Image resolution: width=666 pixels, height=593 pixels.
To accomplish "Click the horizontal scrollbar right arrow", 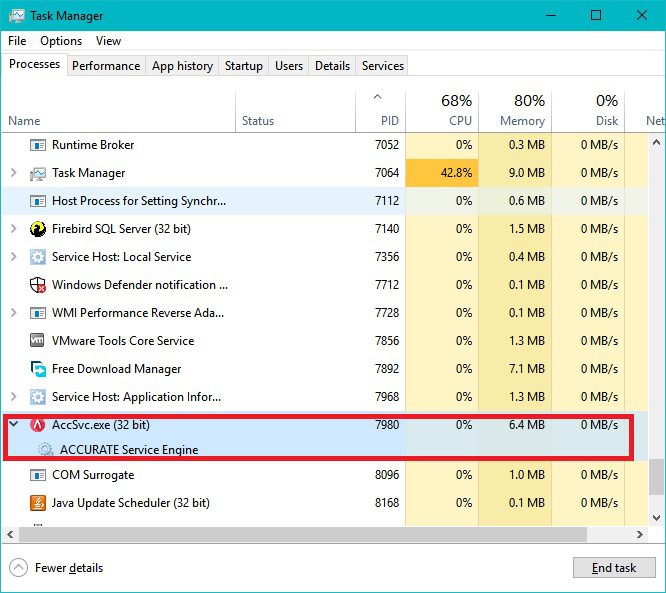I will point(640,534).
